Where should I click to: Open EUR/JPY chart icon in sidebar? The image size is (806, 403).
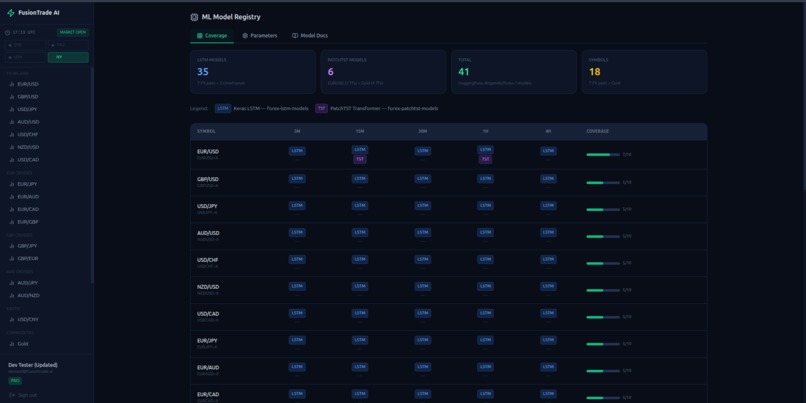click(12, 184)
